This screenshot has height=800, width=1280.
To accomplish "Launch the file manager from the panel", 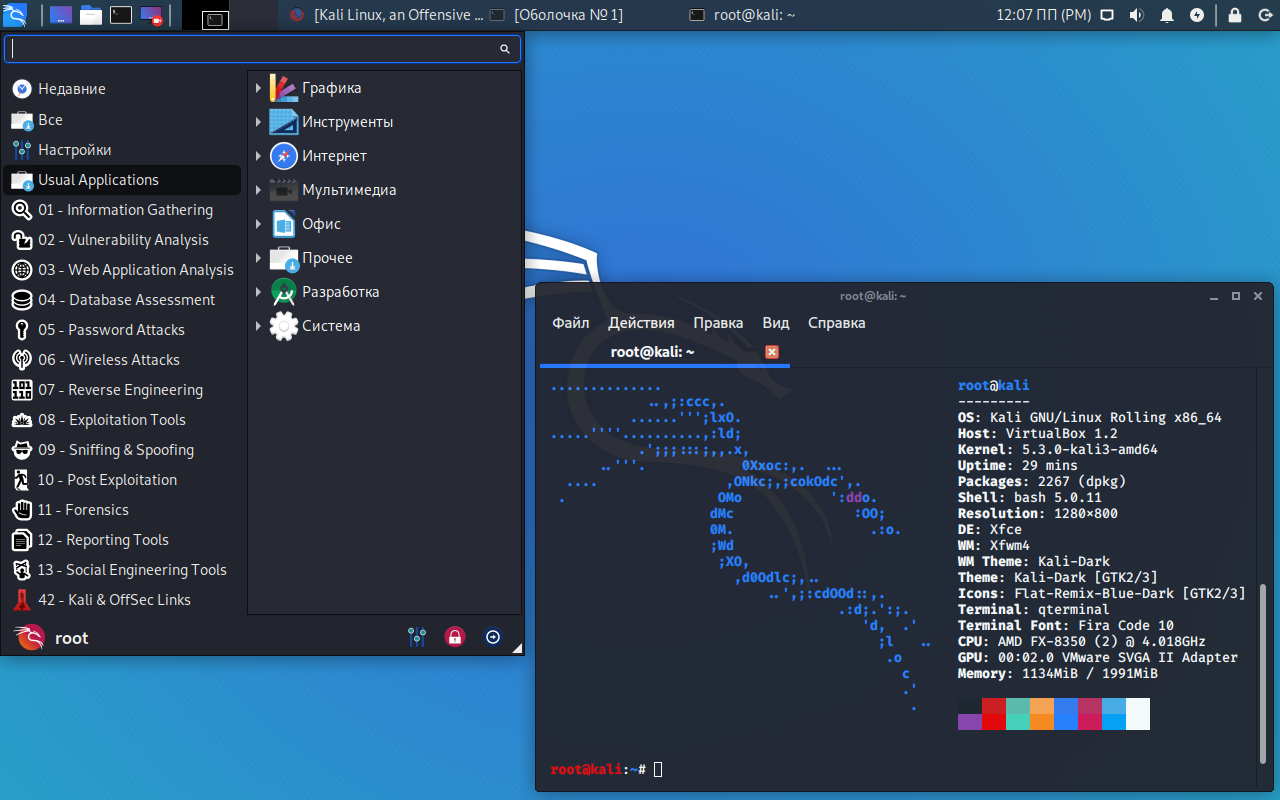I will click(91, 15).
